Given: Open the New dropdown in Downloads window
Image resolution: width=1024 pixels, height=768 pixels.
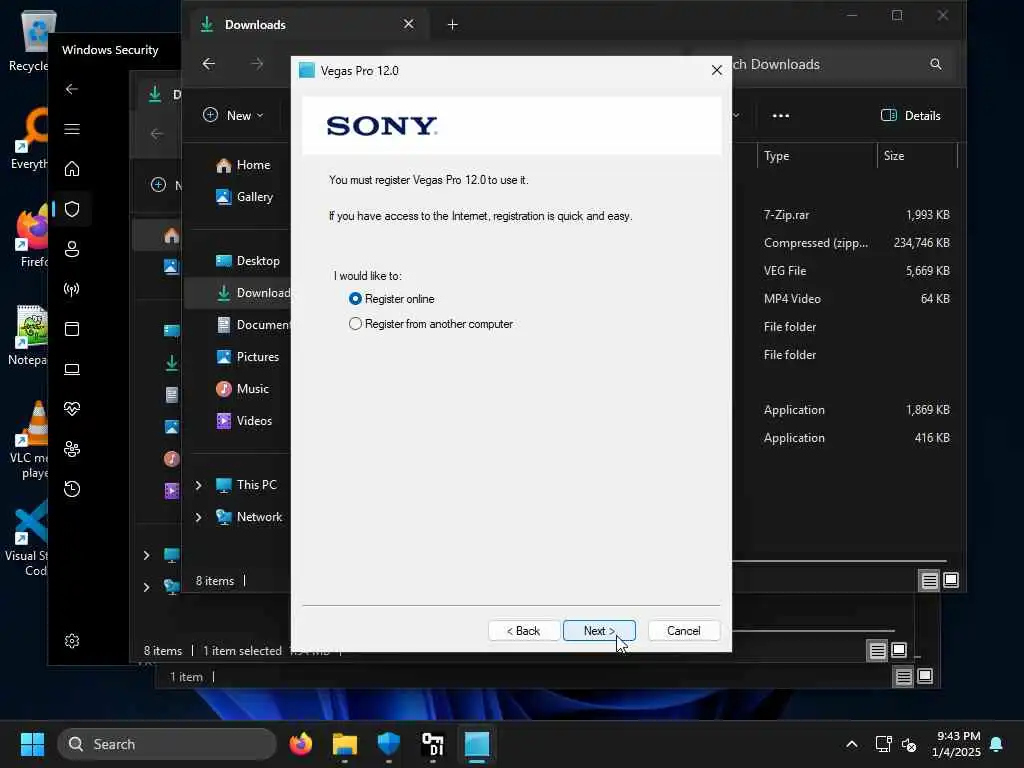Looking at the screenshot, I should [233, 116].
